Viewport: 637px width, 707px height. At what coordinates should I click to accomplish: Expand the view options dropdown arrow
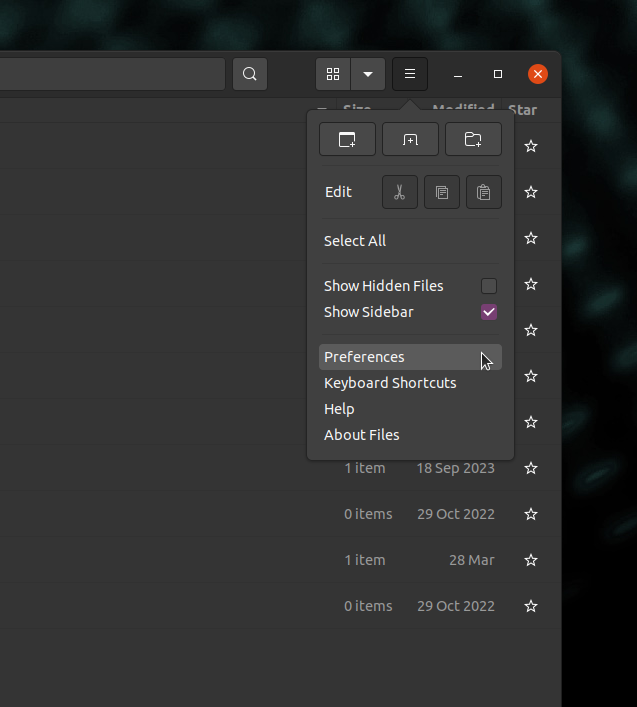coord(368,74)
